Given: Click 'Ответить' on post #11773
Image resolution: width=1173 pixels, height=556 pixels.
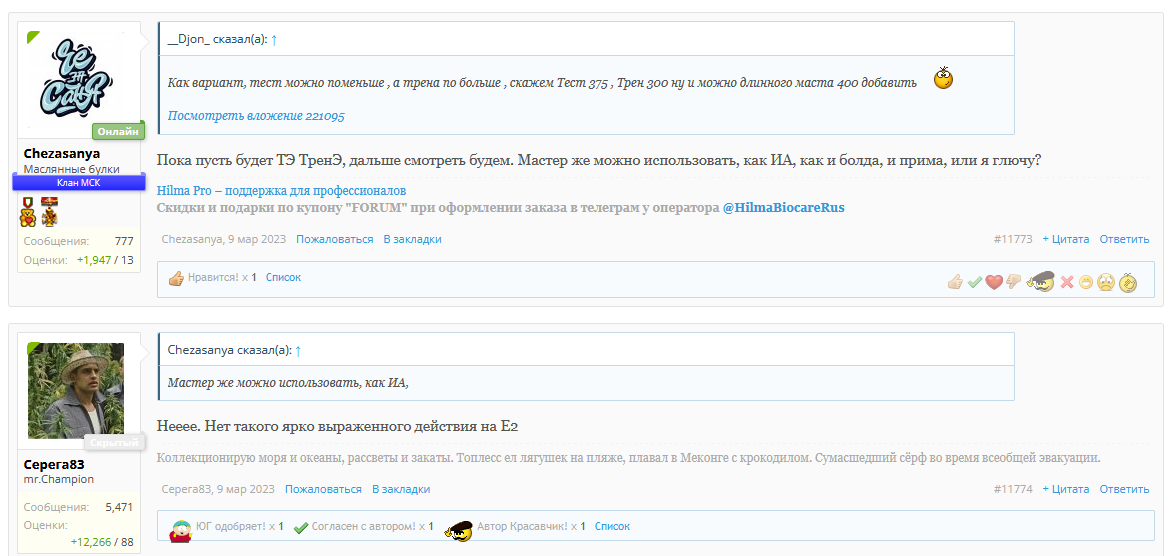Looking at the screenshot, I should pos(1124,239).
